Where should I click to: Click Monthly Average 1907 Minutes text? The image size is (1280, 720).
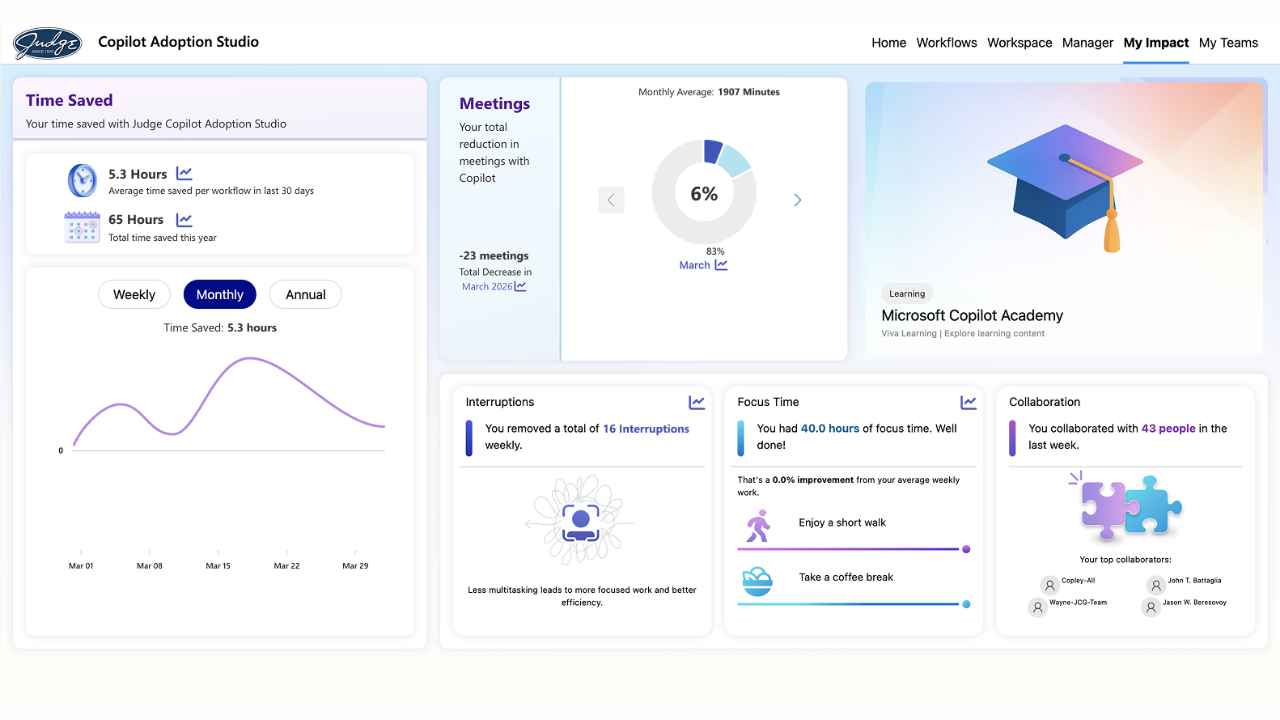(709, 92)
